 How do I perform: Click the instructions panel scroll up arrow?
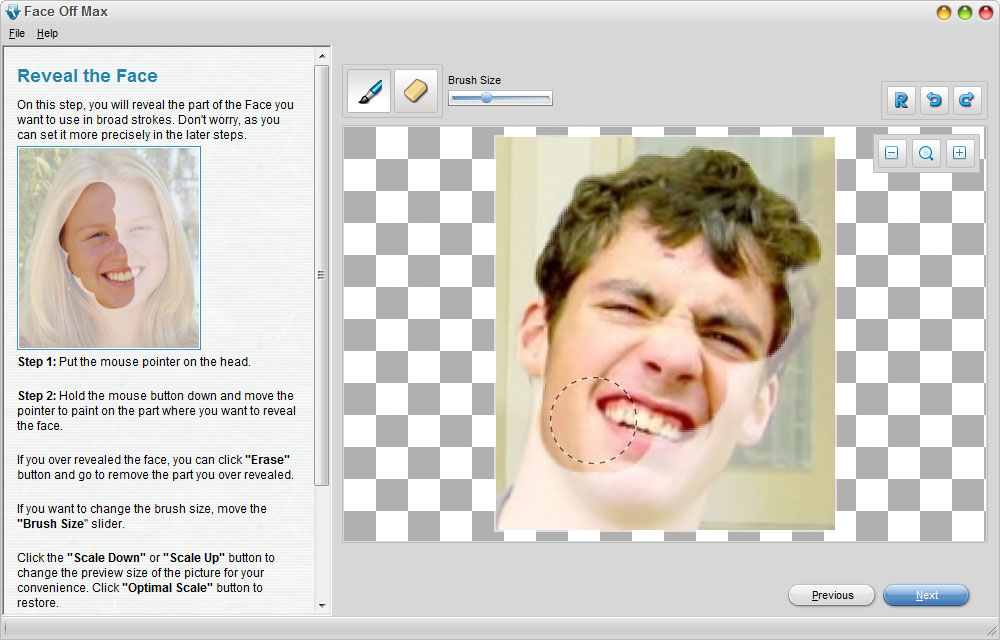click(322, 56)
